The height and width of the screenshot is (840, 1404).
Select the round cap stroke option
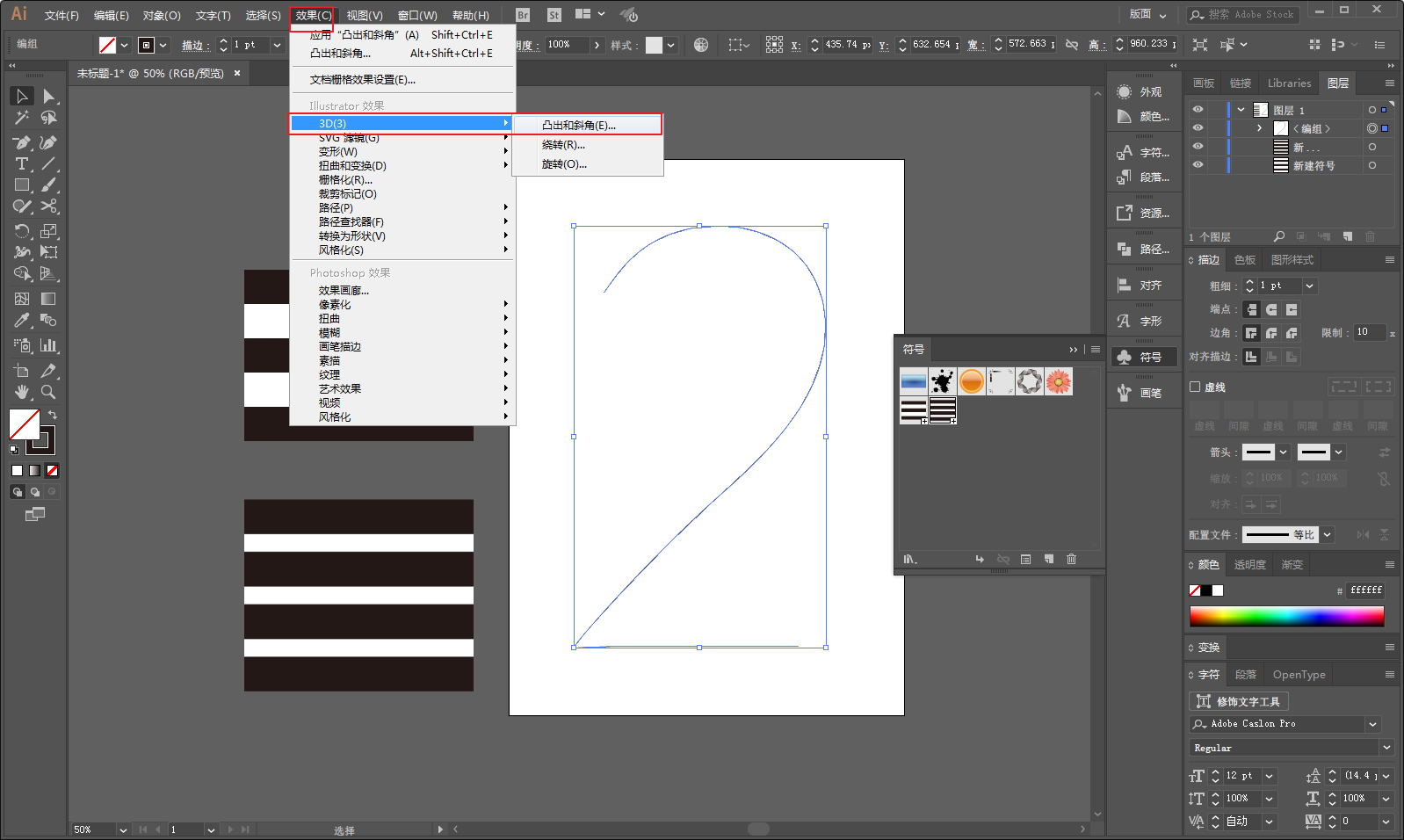click(x=1271, y=309)
